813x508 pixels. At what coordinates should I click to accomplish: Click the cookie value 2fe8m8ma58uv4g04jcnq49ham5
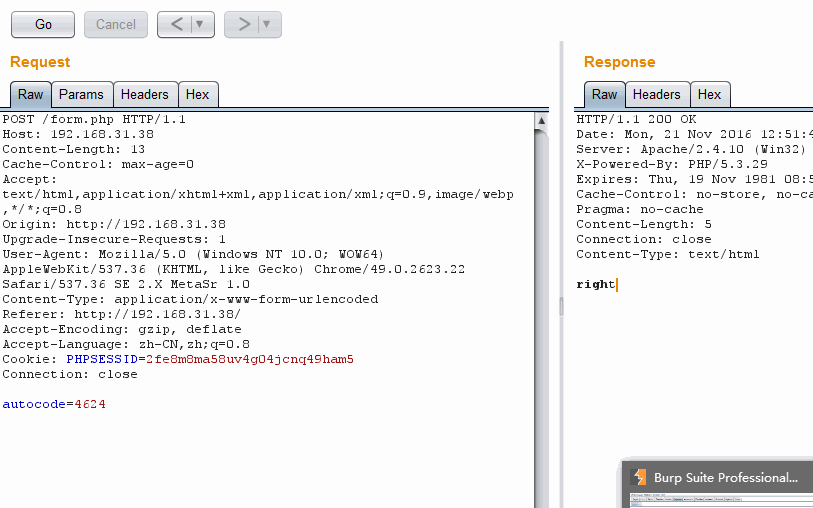pyautogui.click(x=250, y=359)
